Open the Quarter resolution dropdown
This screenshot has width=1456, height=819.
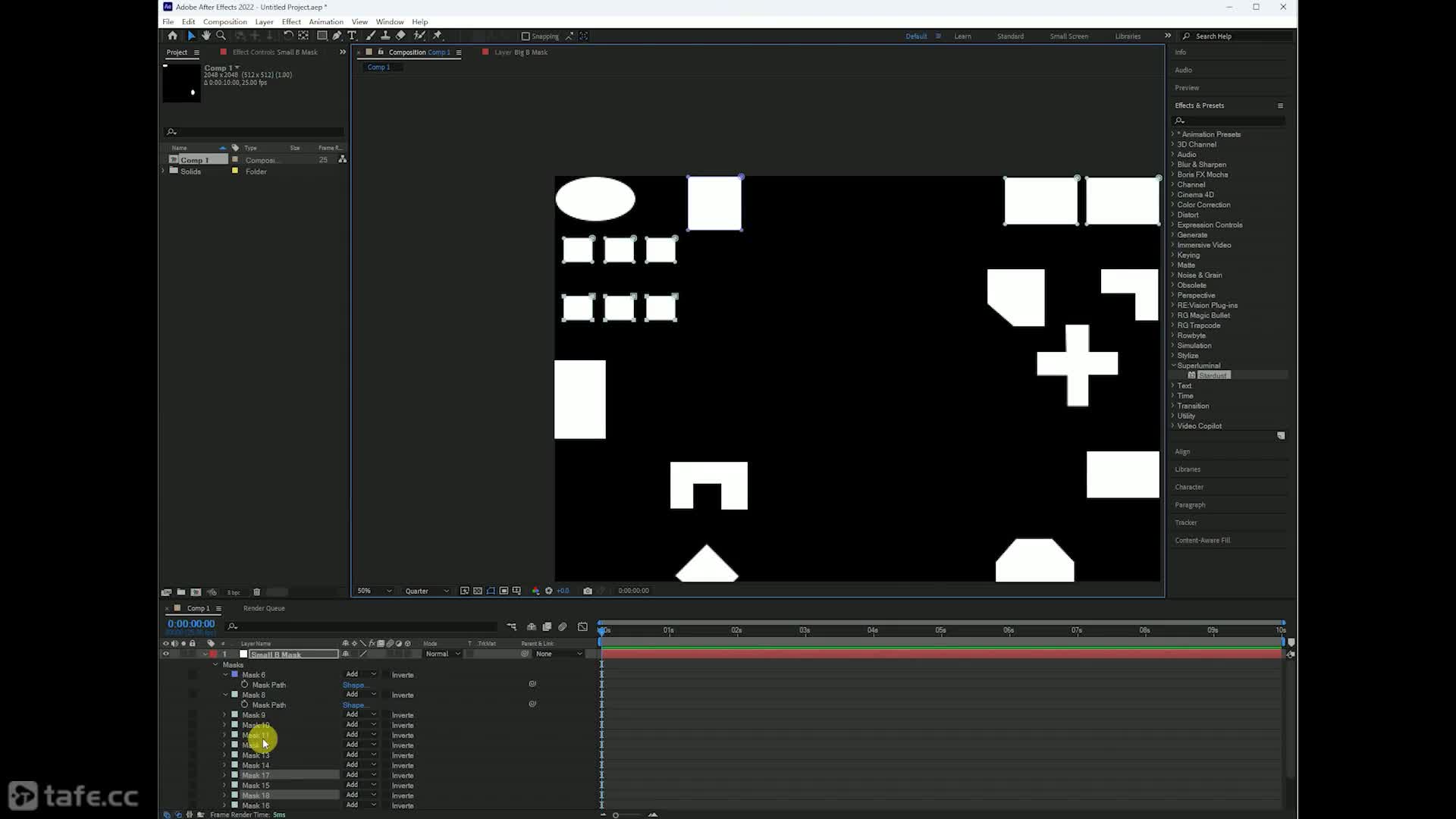click(x=426, y=591)
